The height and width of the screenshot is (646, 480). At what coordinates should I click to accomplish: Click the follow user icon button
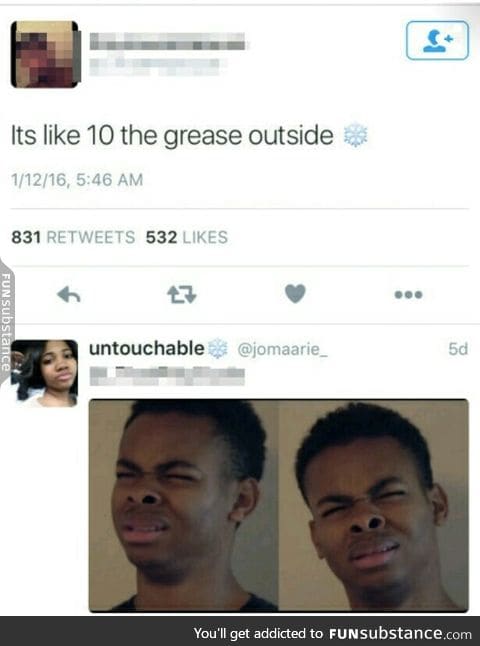click(437, 40)
